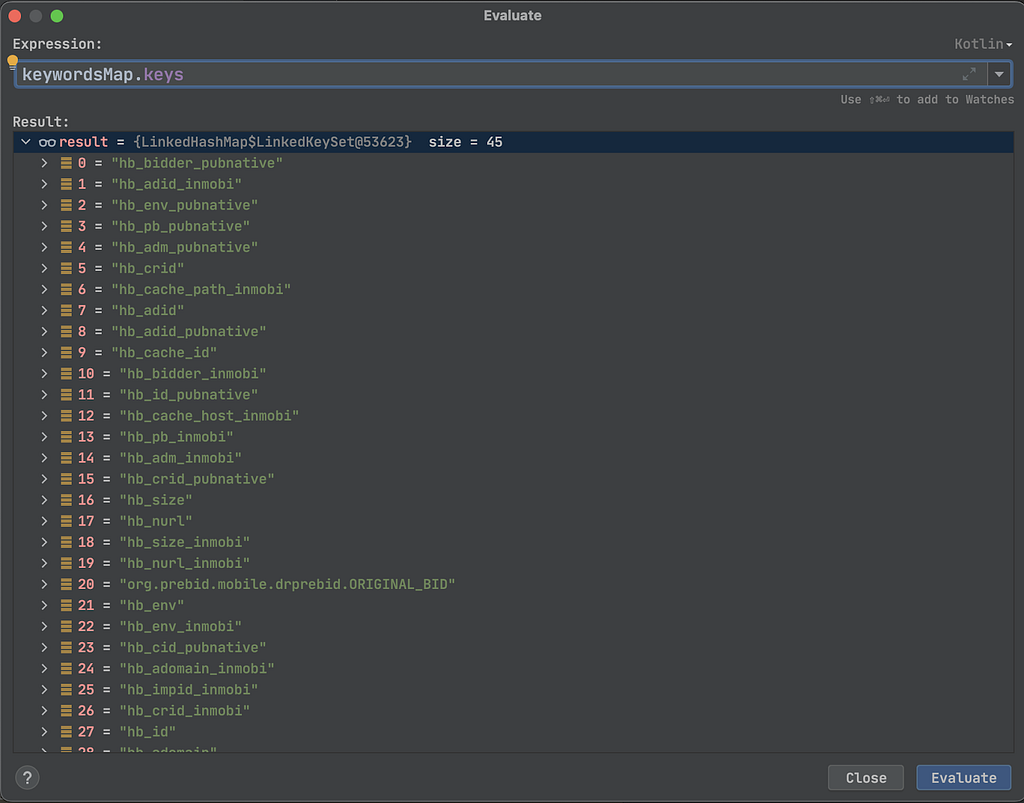Click the Close button
This screenshot has height=803, width=1024.
pos(866,778)
